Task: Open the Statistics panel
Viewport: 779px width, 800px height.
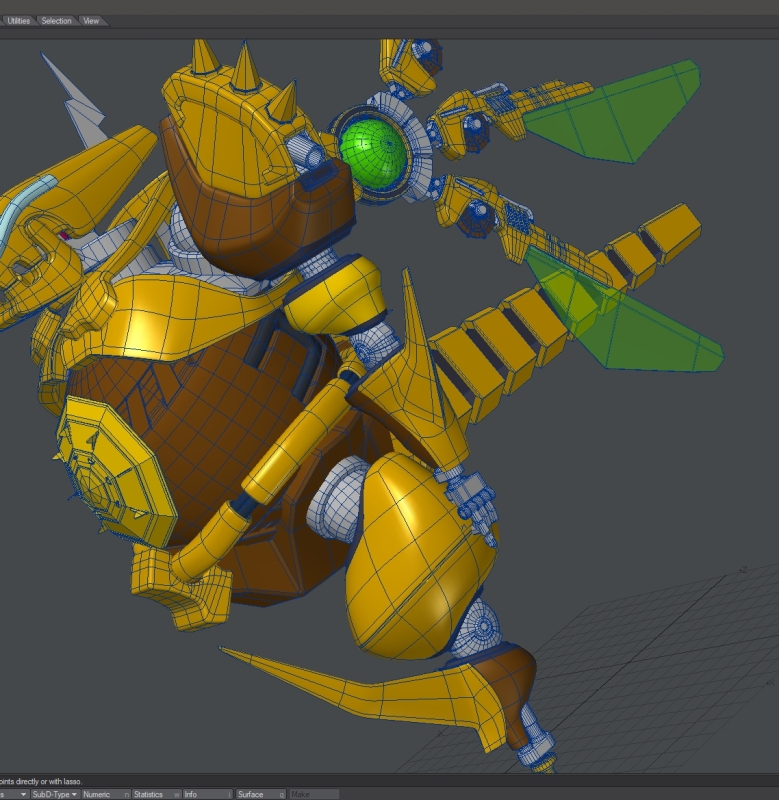Action: (150, 794)
